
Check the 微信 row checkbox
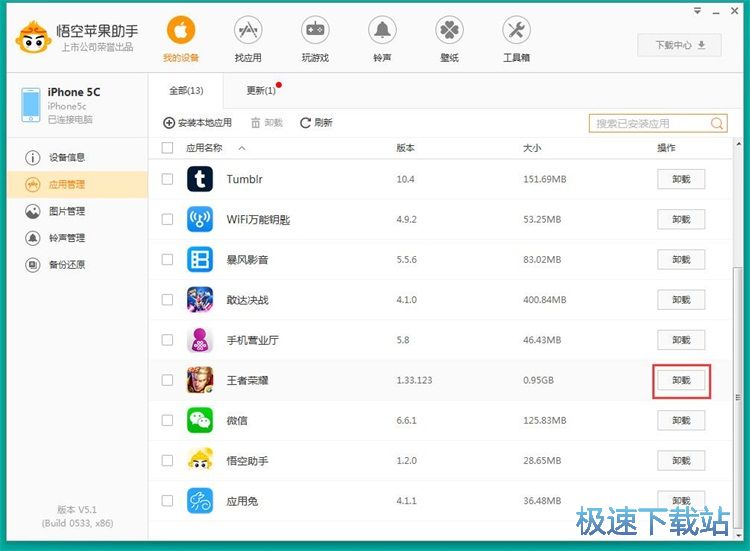point(167,420)
